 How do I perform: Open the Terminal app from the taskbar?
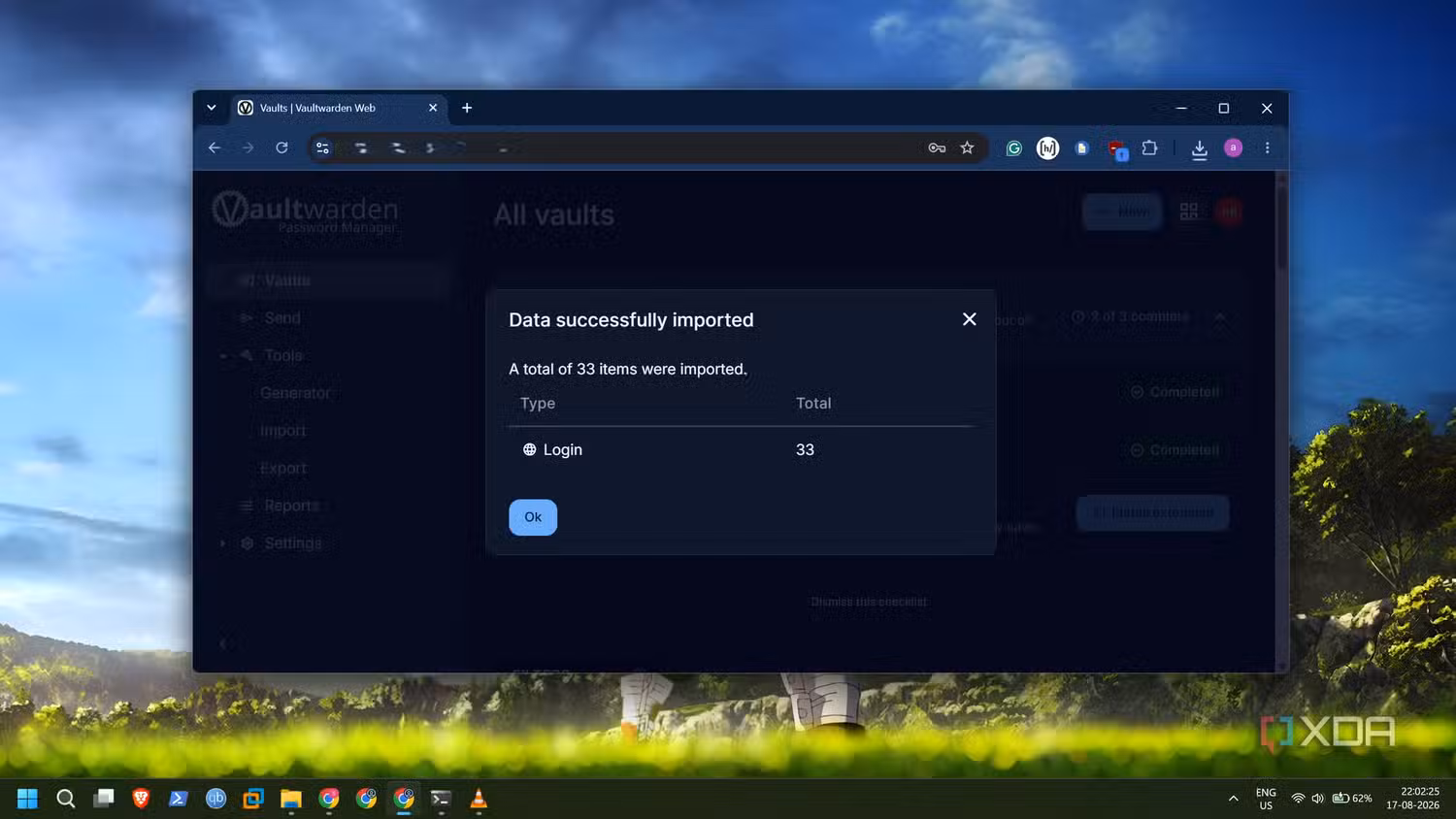[x=441, y=799]
